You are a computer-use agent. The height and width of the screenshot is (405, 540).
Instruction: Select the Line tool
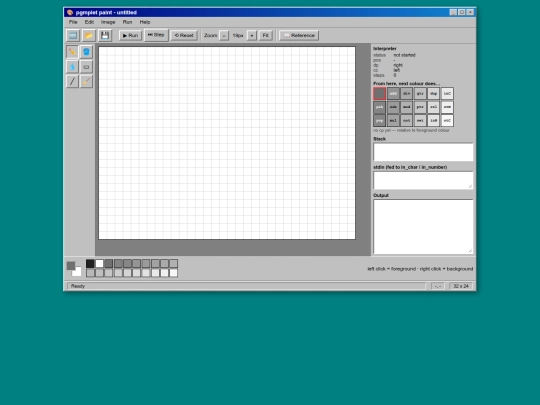tap(72, 82)
